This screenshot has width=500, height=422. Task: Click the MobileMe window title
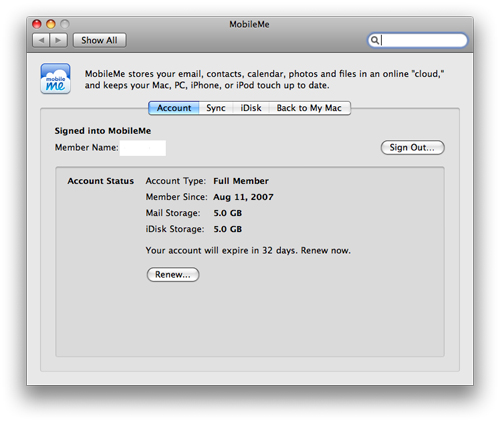pyautogui.click(x=249, y=24)
